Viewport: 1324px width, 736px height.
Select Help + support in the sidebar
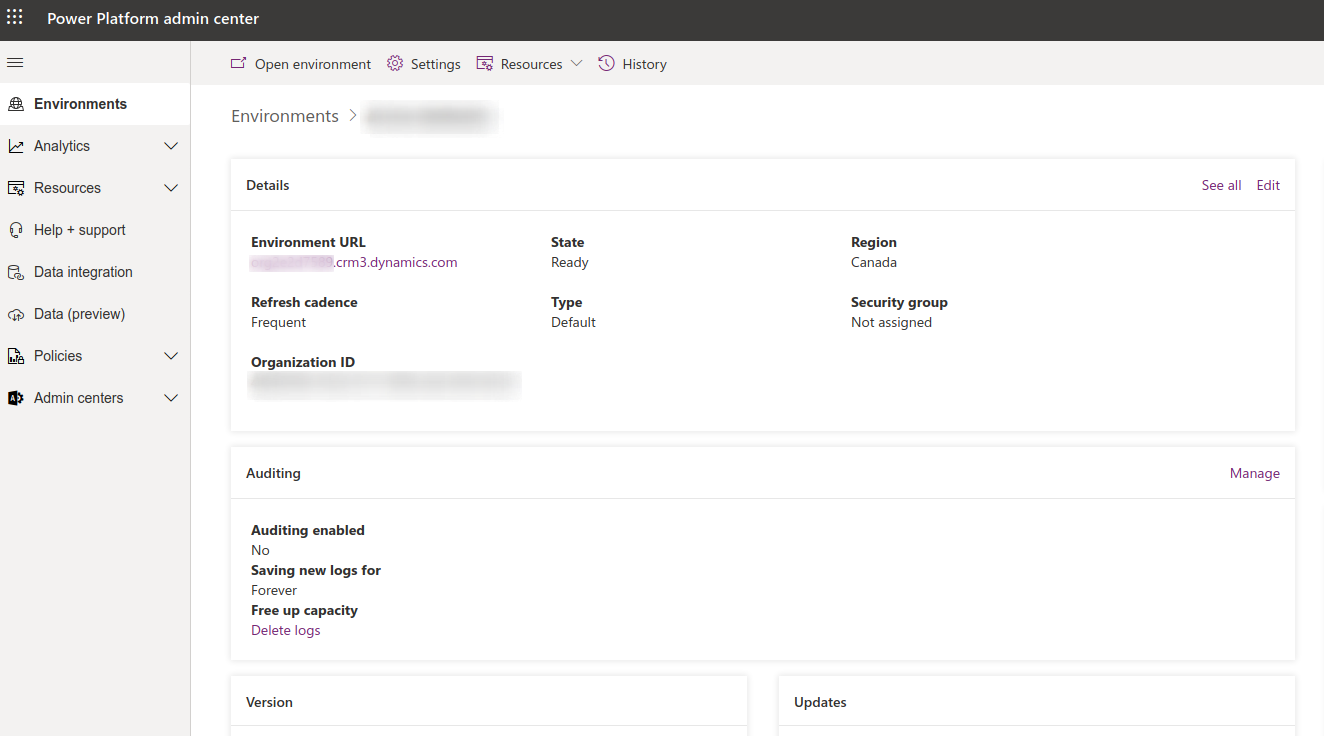click(x=95, y=230)
